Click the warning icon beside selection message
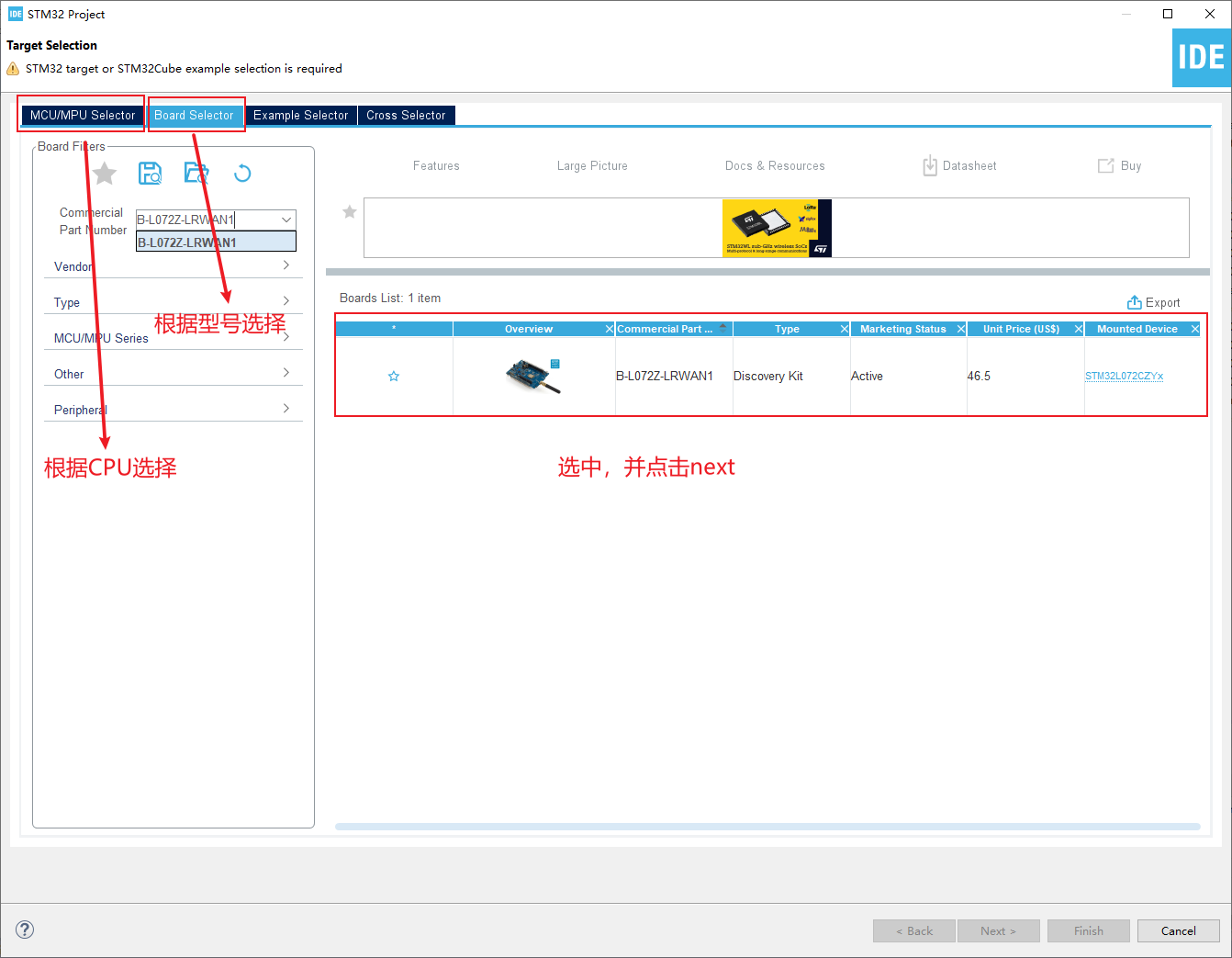 tap(13, 69)
